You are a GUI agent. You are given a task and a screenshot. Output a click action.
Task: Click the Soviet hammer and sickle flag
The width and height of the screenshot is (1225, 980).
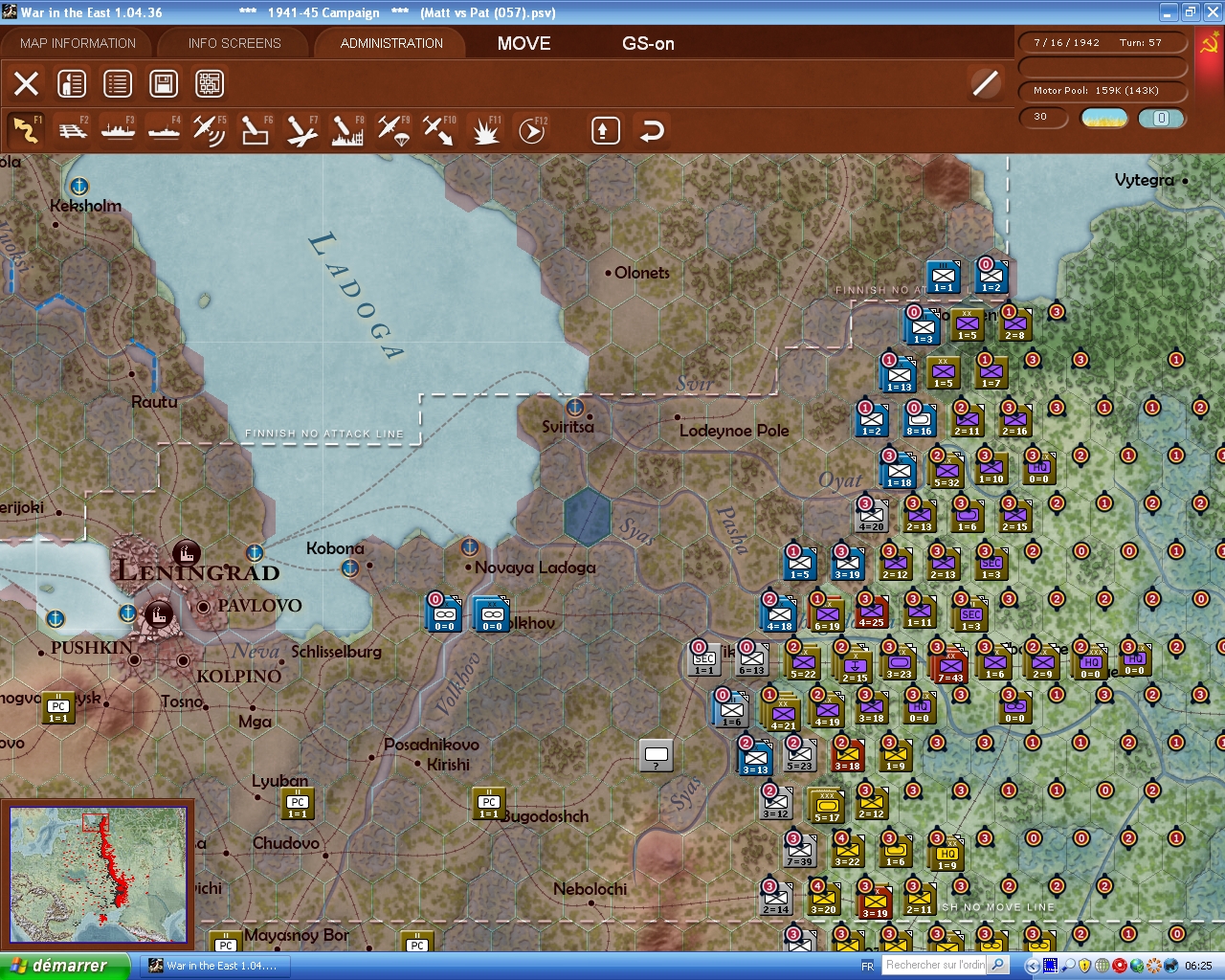tap(1210, 44)
